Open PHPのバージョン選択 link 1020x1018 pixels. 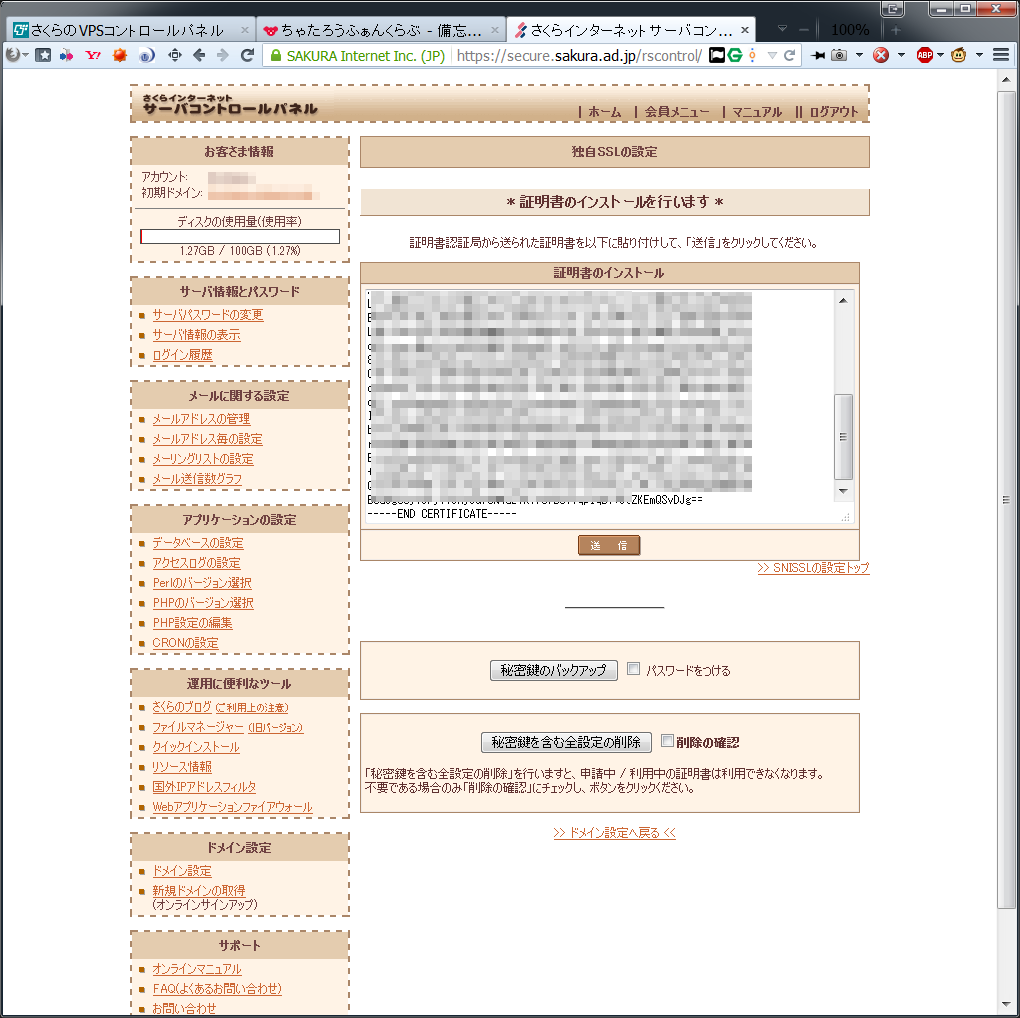pyautogui.click(x=203, y=603)
